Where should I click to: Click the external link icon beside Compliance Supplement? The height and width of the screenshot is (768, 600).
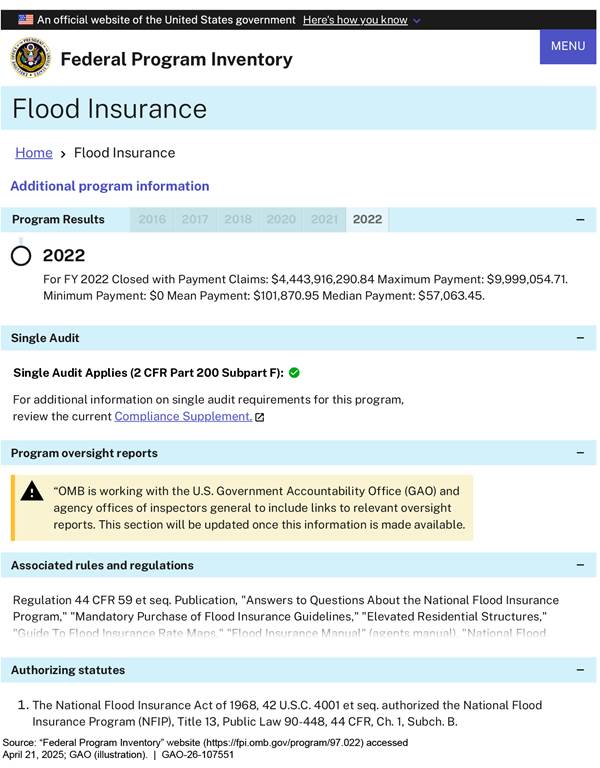click(x=260, y=417)
